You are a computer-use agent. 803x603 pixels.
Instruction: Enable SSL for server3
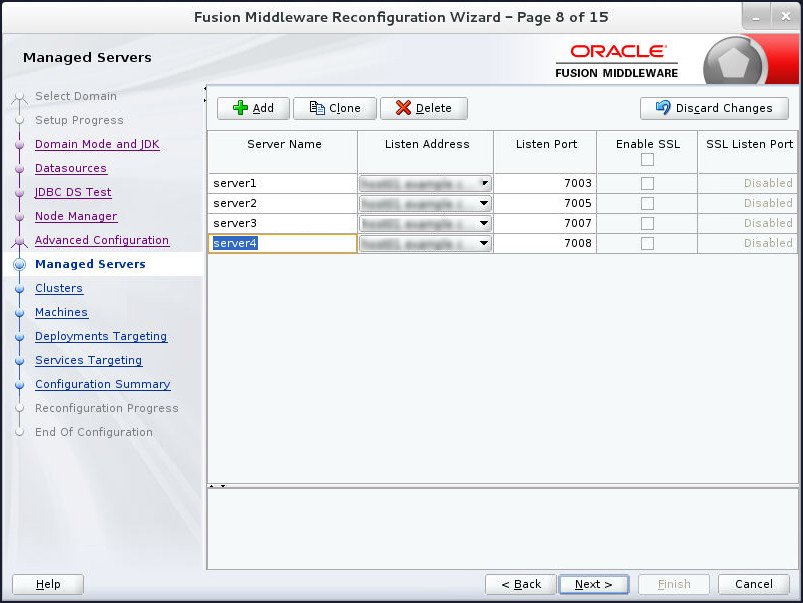647,223
